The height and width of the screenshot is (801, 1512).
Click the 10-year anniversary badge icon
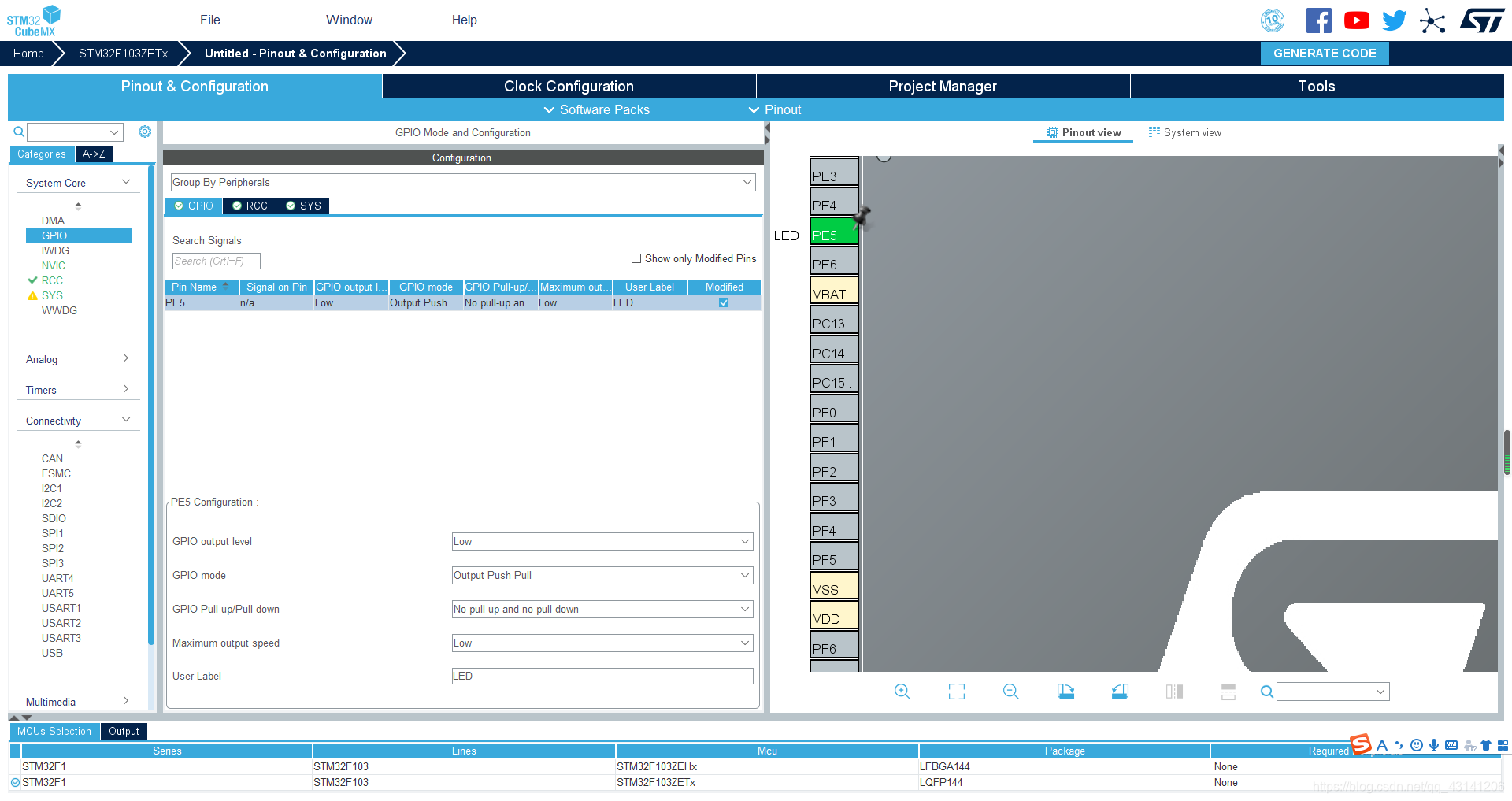pos(1273,20)
